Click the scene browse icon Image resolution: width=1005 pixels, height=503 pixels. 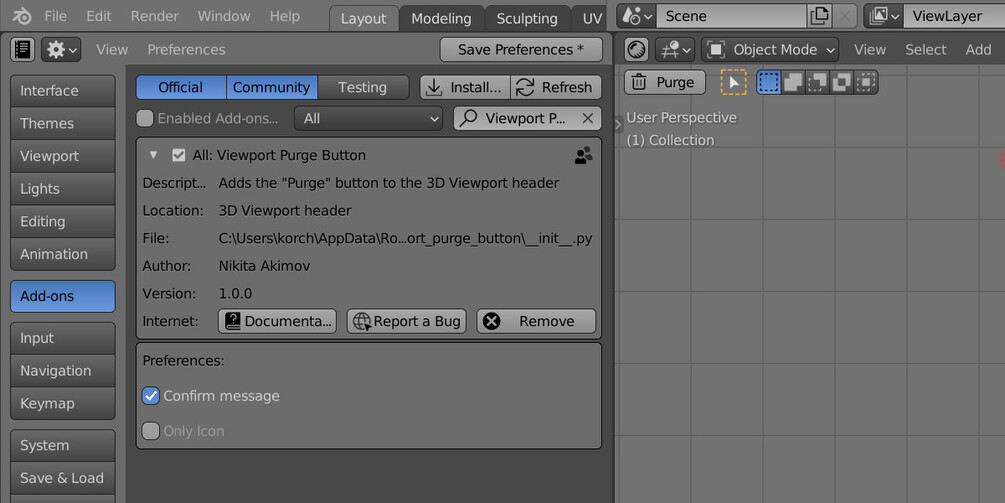[637, 16]
